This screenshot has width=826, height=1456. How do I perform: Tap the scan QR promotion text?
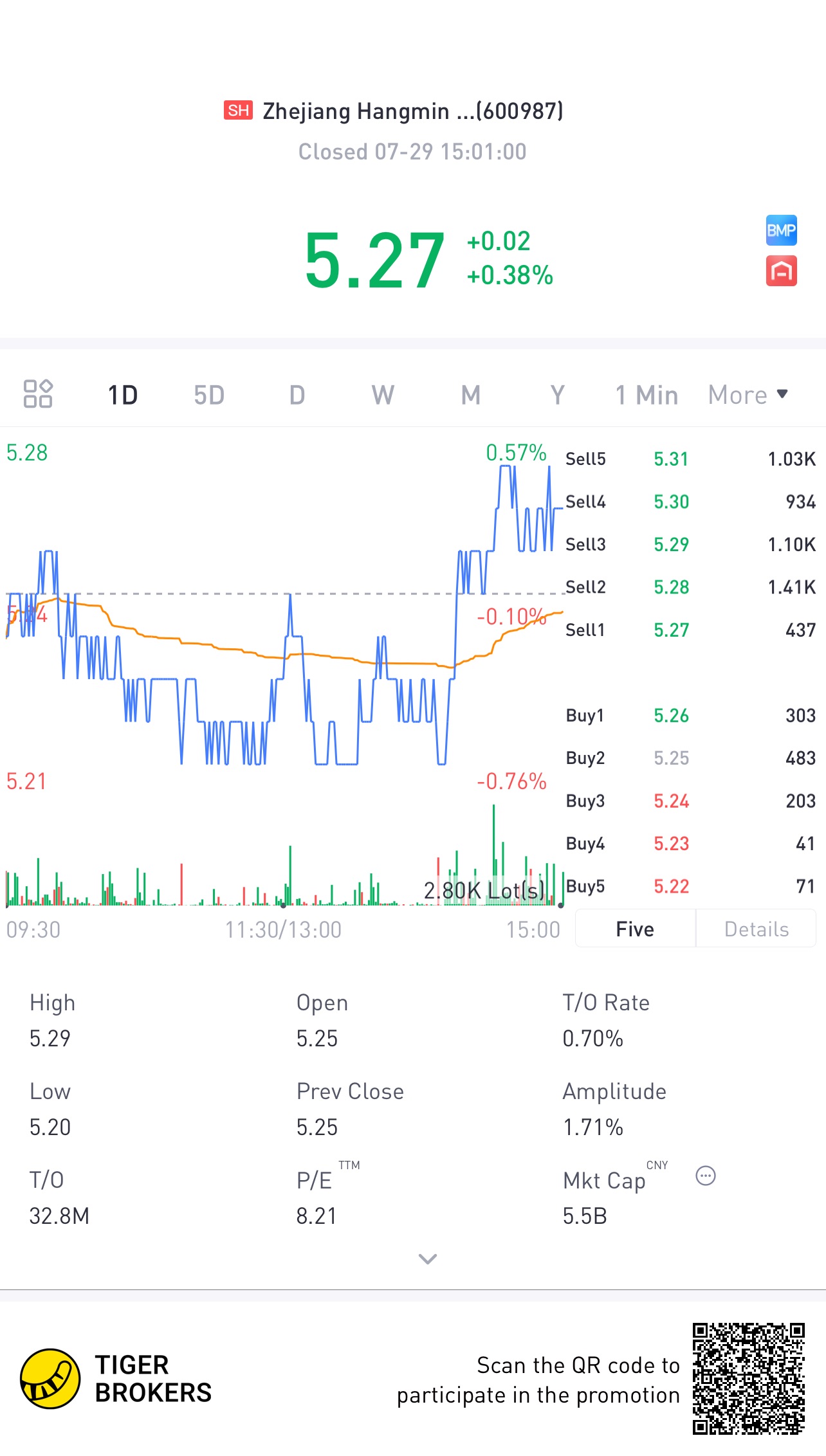[x=538, y=1380]
